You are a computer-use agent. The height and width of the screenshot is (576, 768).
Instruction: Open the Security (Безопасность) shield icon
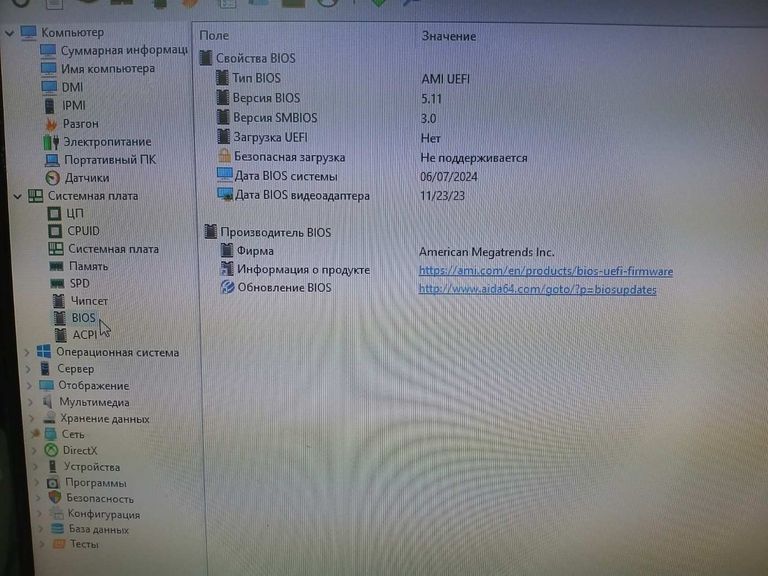point(54,498)
